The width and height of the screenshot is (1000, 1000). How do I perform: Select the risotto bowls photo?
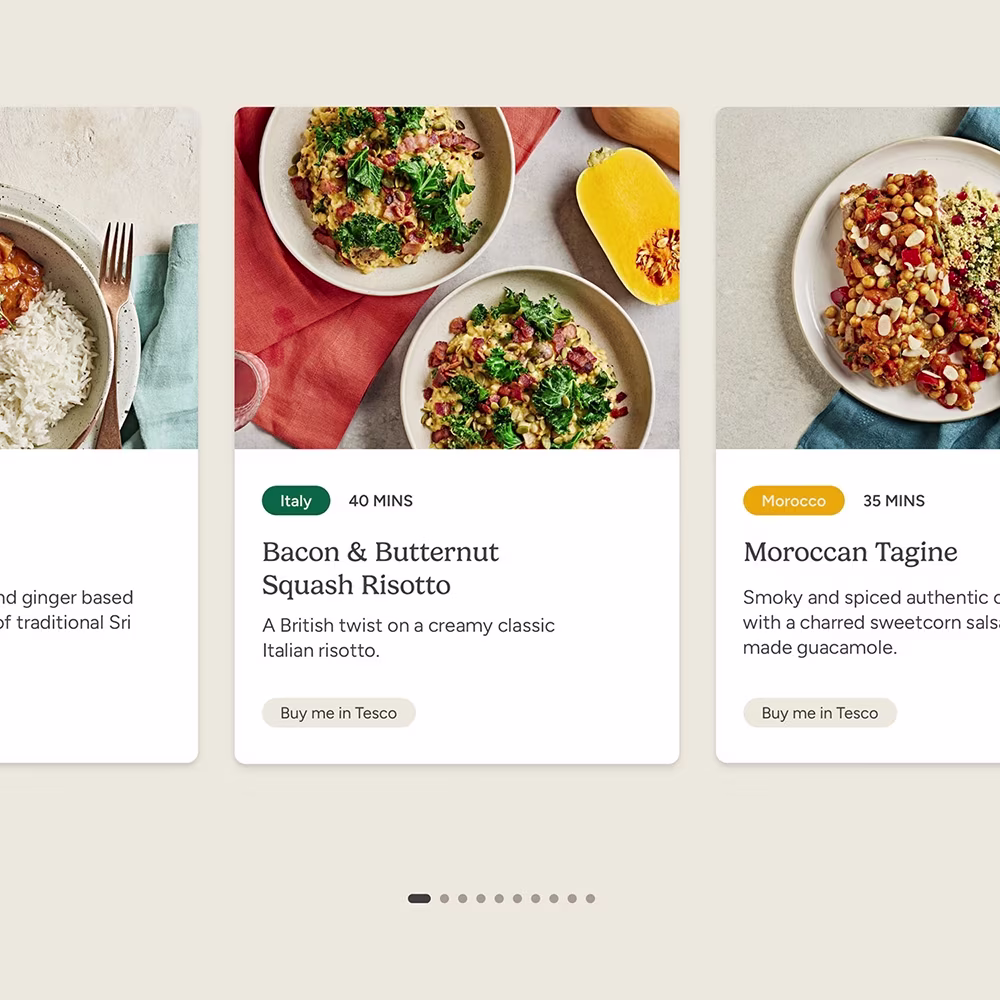pos(457,278)
